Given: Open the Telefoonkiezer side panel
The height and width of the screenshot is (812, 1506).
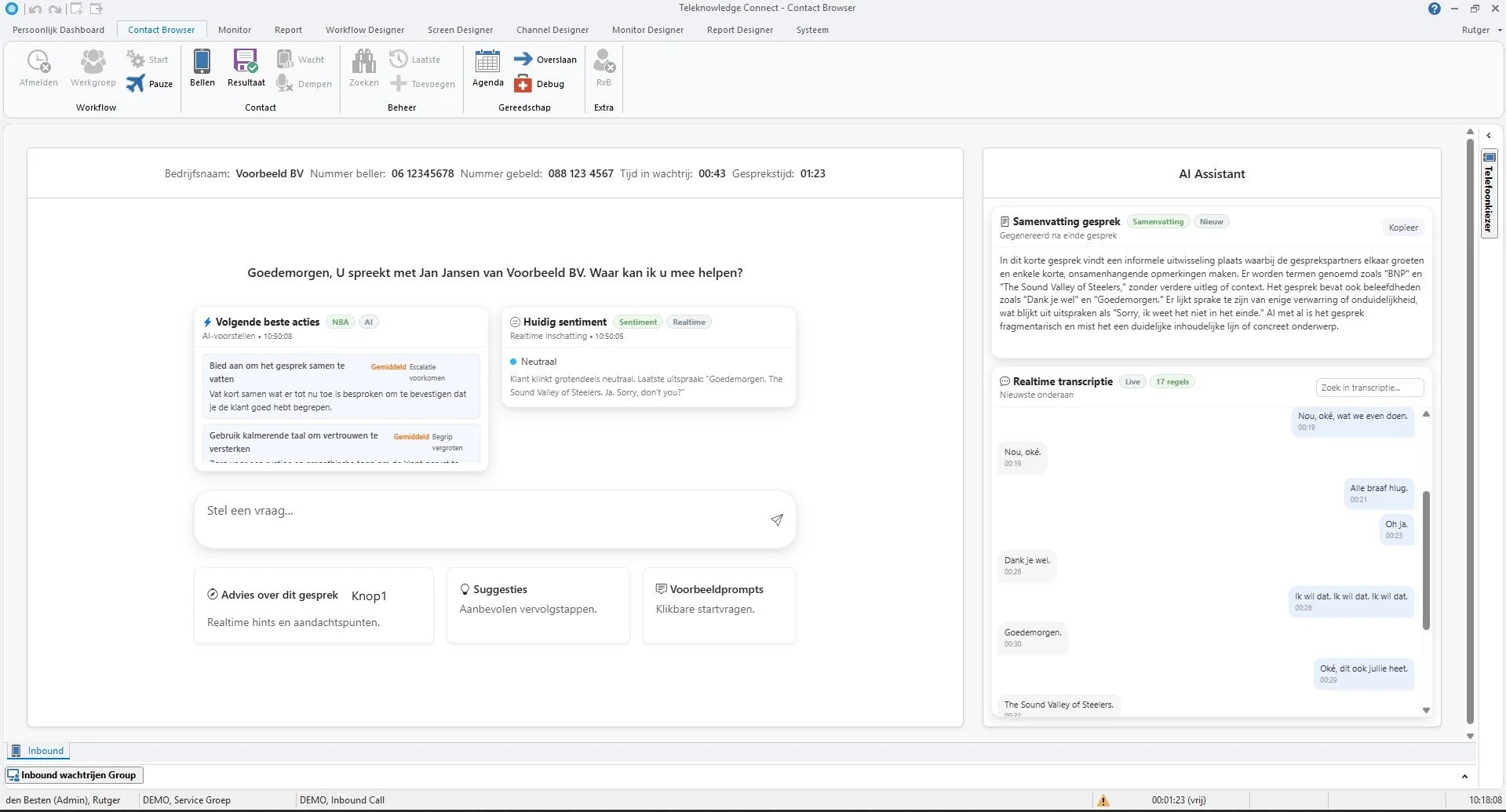Looking at the screenshot, I should coord(1489,193).
